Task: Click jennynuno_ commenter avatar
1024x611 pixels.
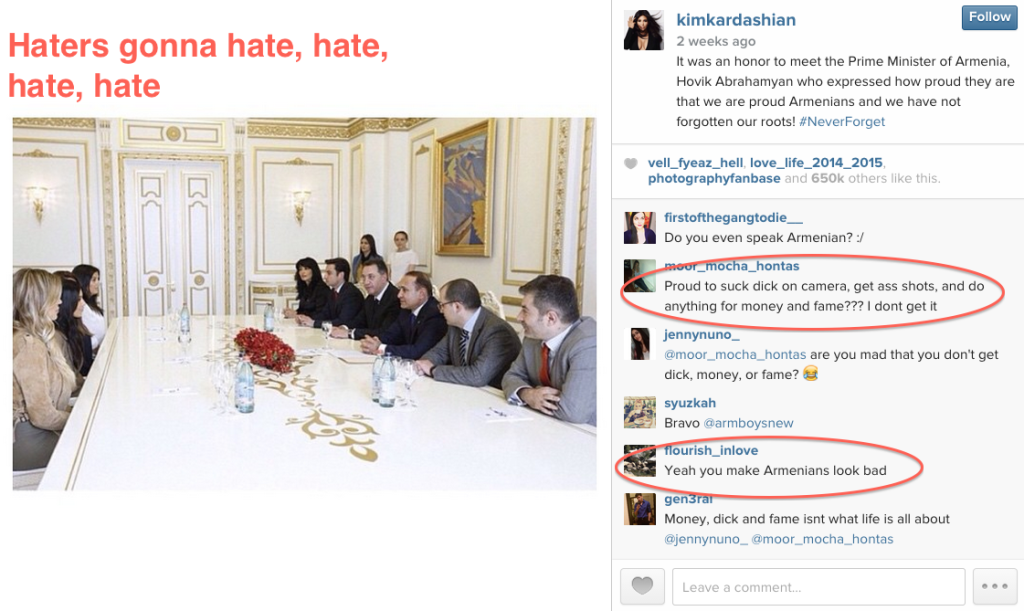Action: pyautogui.click(x=639, y=344)
